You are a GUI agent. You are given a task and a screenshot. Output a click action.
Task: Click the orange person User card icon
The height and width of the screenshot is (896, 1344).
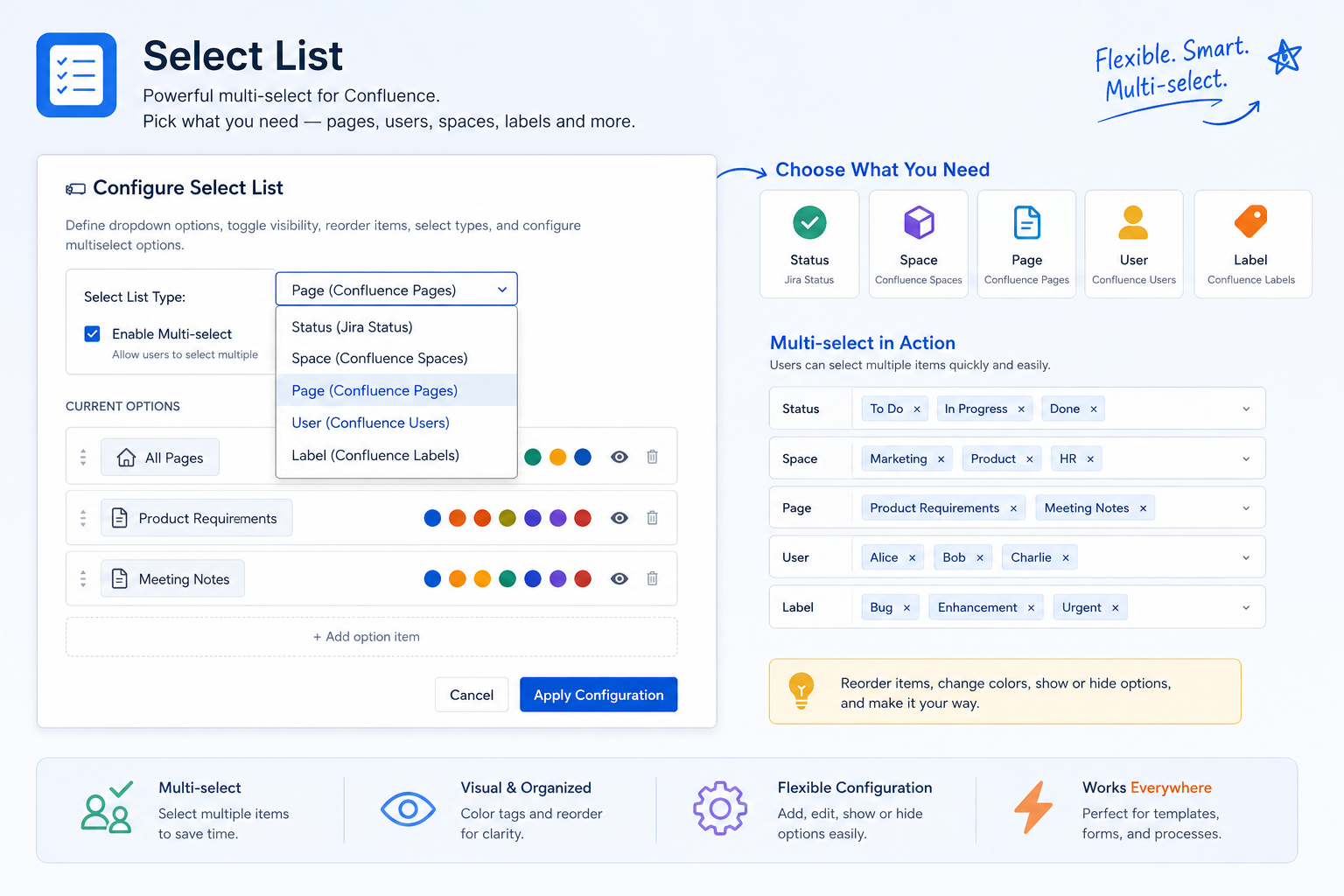1133,222
